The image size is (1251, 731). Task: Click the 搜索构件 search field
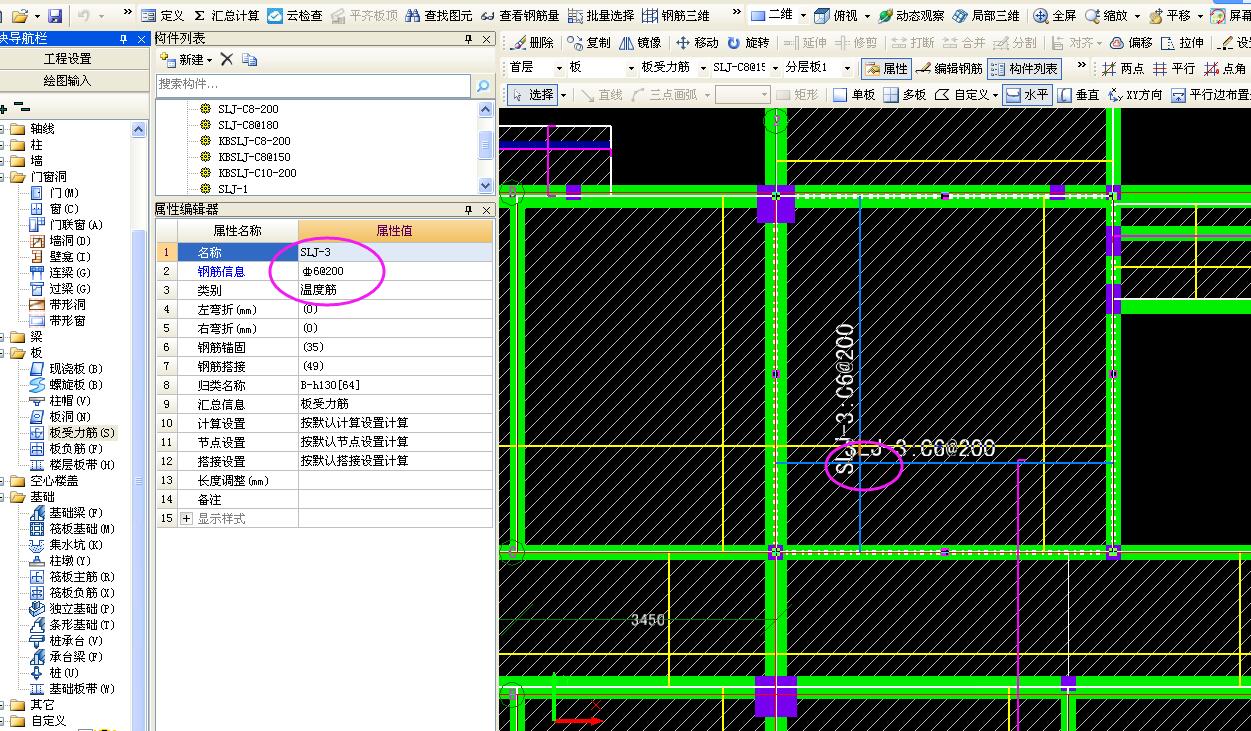[313, 85]
